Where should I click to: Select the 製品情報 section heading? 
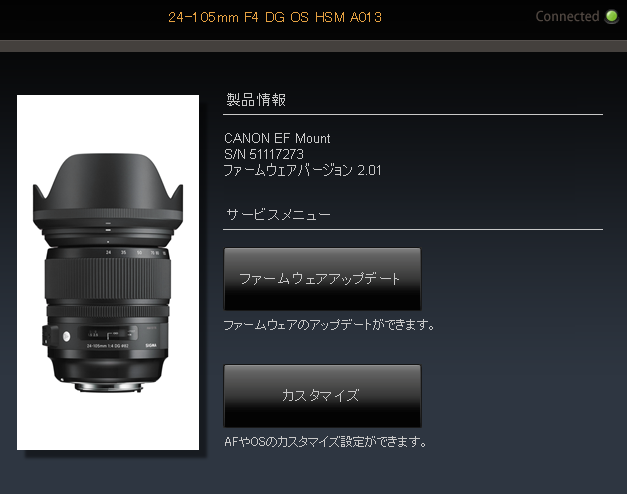tap(256, 100)
